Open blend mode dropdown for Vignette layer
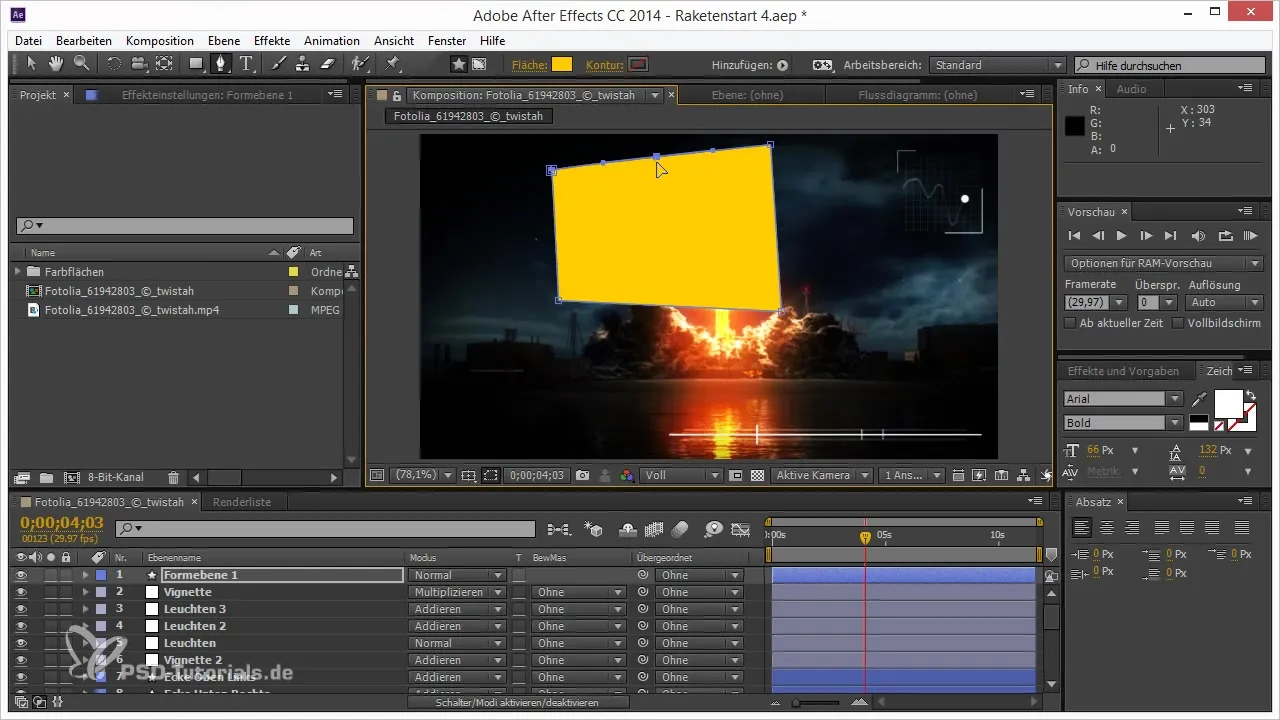The image size is (1280, 720). click(x=456, y=592)
